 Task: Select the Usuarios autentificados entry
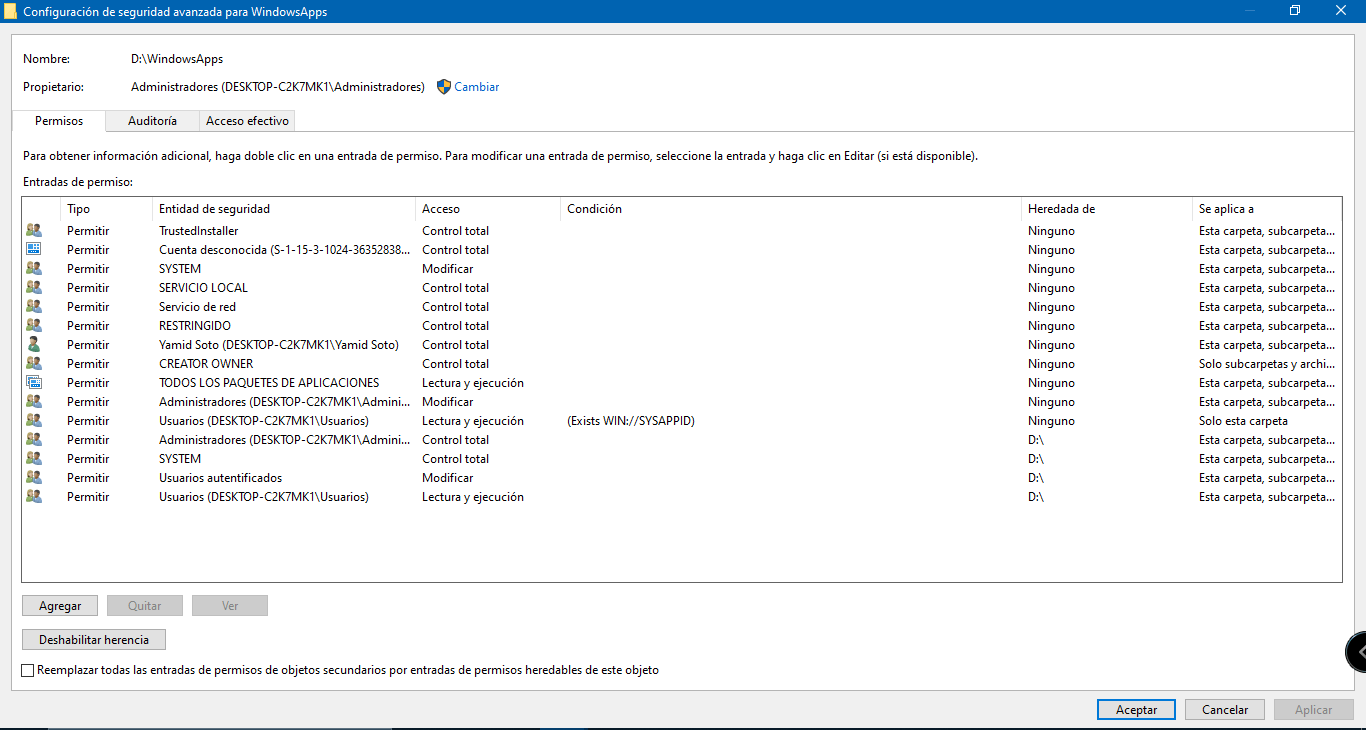click(x=681, y=478)
